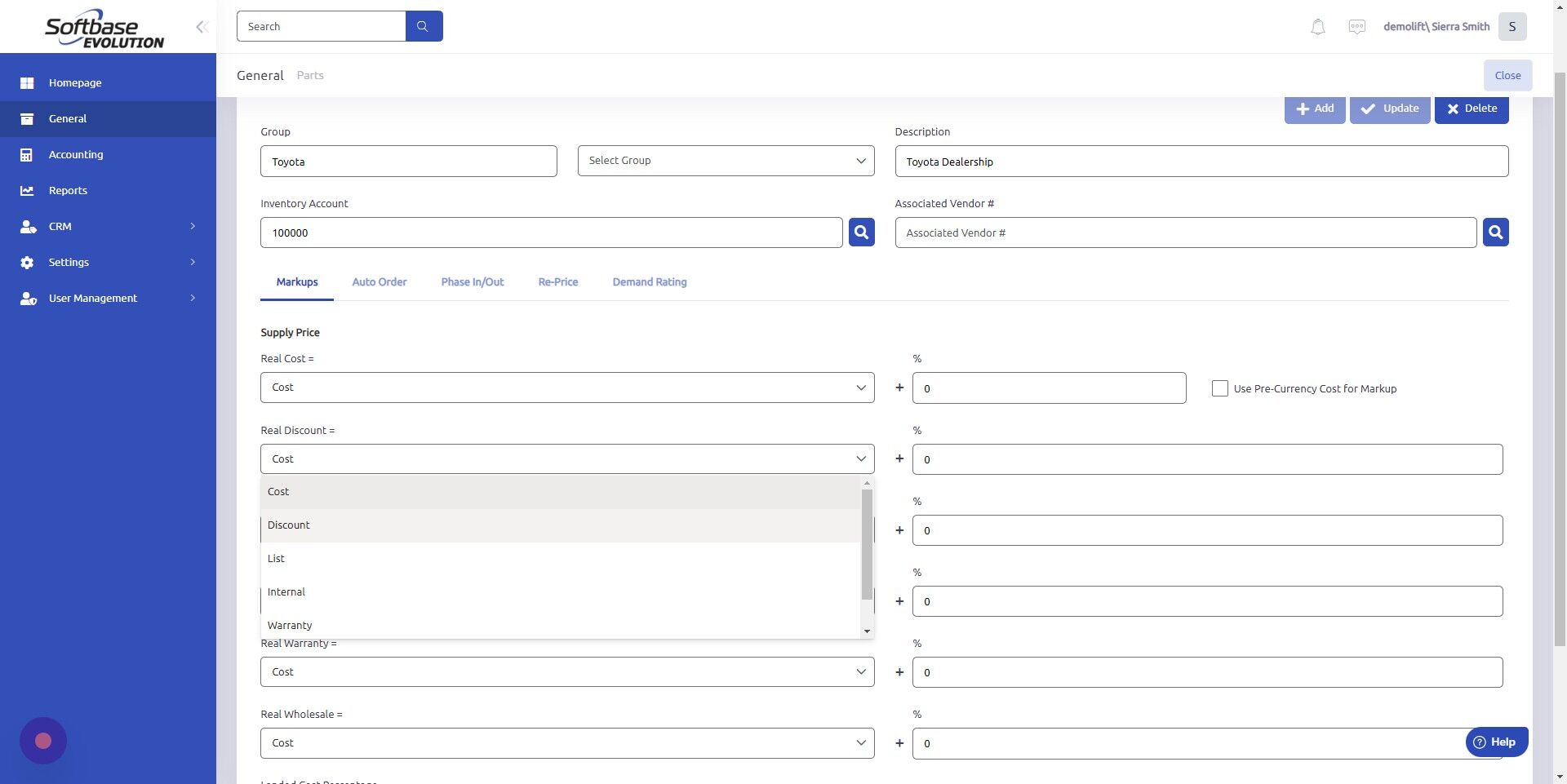Click the Update button

point(1390,108)
